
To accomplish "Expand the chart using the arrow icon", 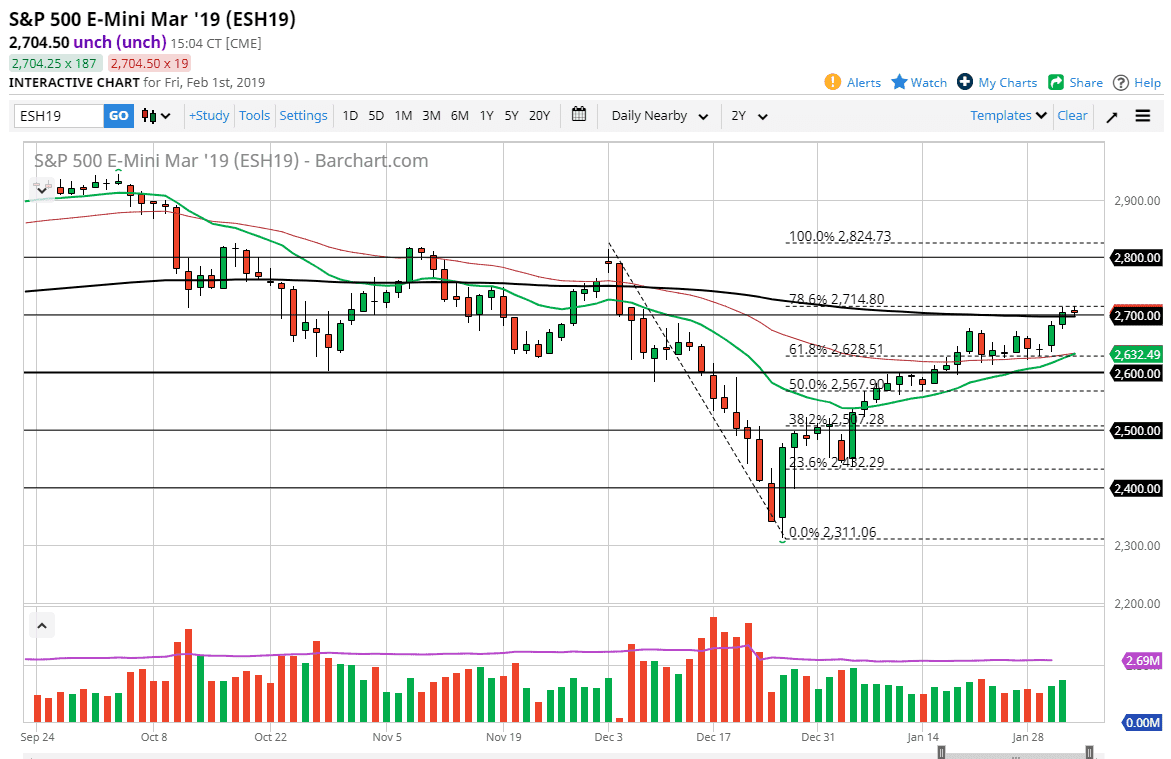I will pyautogui.click(x=1111, y=115).
